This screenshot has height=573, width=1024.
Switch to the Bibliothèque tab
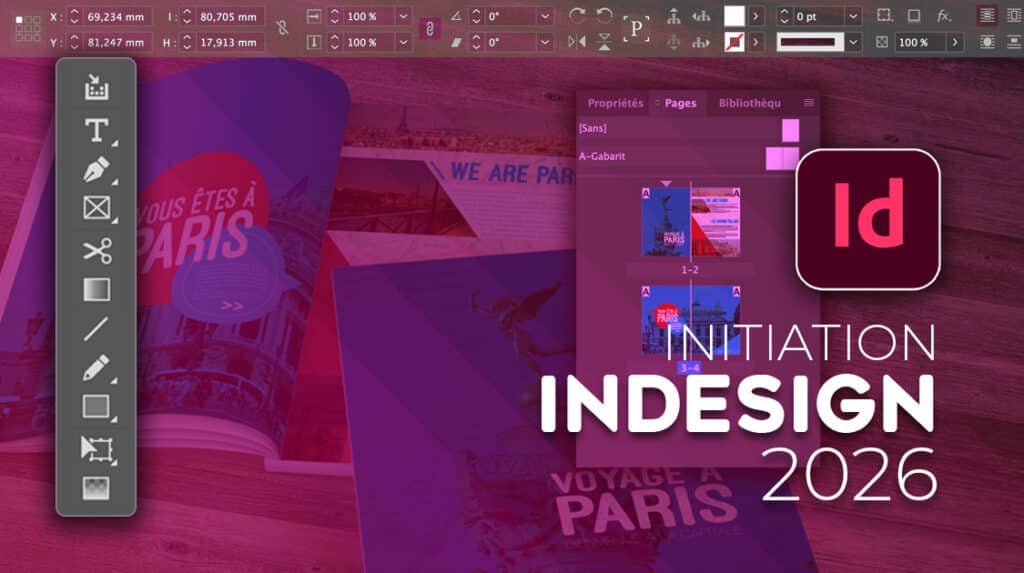pyautogui.click(x=749, y=103)
